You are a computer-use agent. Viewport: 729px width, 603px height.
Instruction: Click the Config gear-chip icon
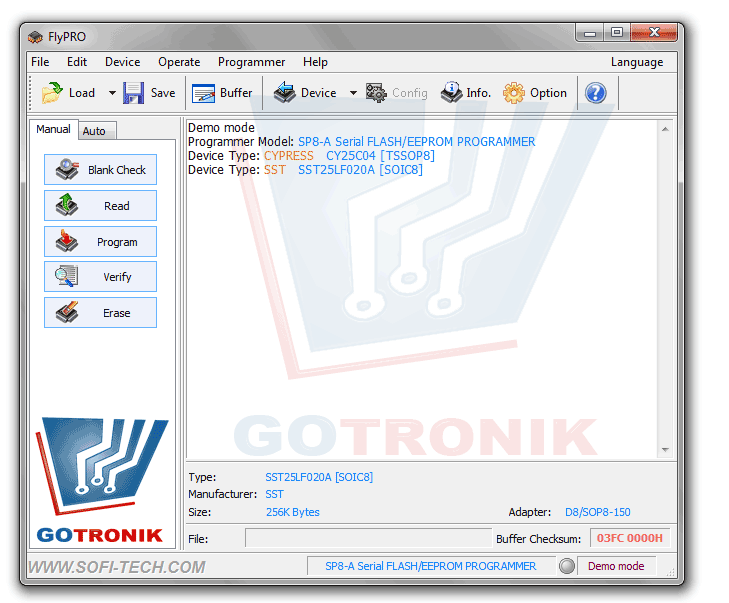pyautogui.click(x=376, y=93)
